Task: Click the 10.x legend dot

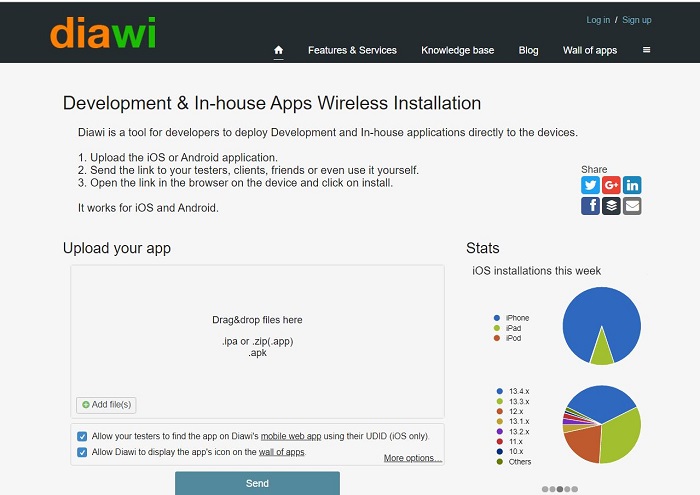Action: click(500, 451)
